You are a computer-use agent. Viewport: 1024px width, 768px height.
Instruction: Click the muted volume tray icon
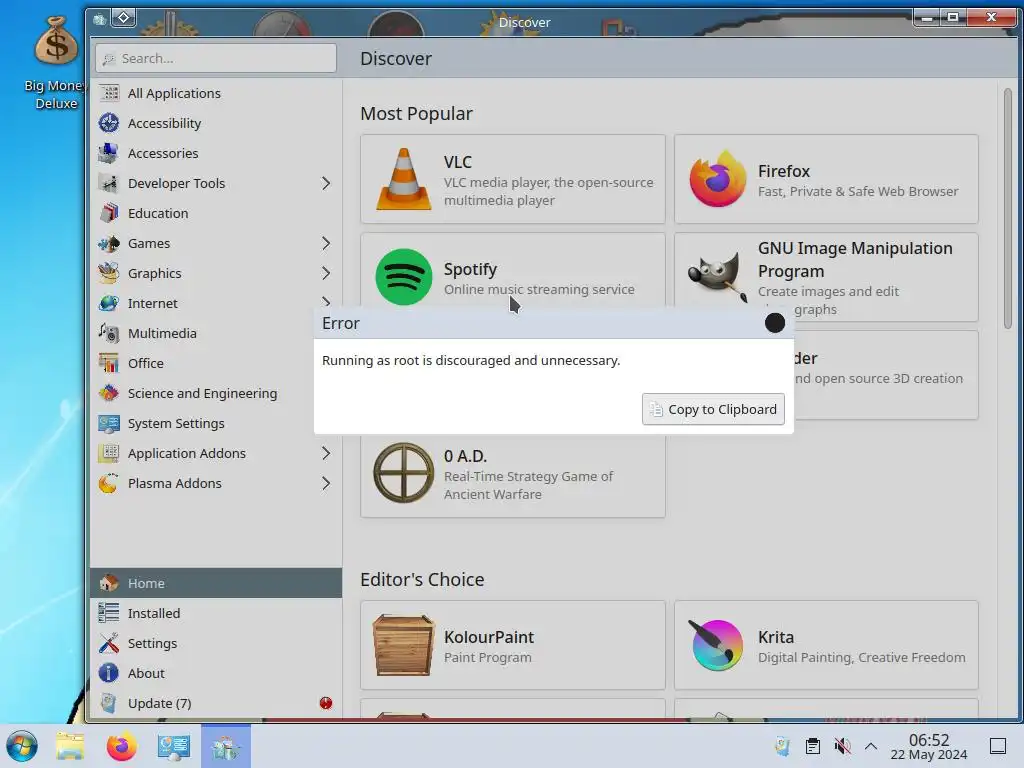(842, 746)
